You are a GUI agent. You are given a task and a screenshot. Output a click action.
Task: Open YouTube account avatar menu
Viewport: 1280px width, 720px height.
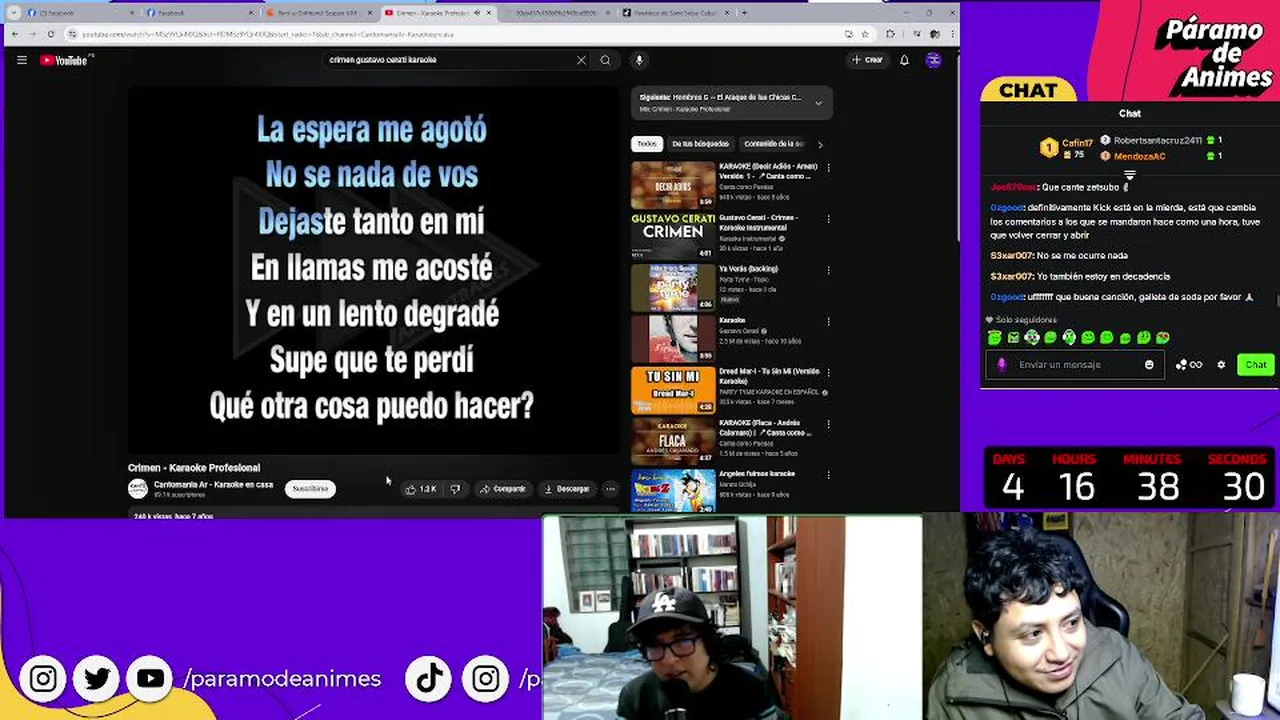933,60
